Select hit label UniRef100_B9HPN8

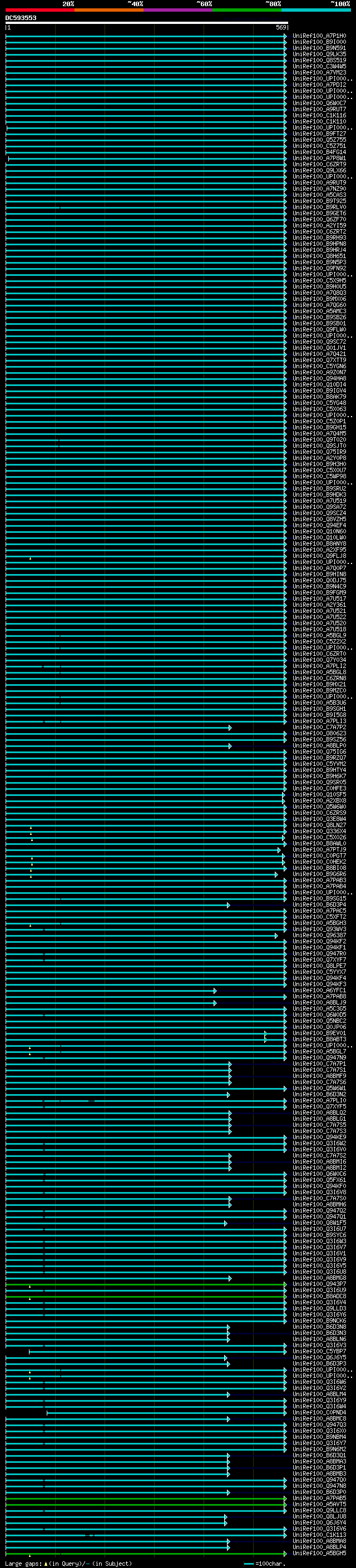pyautogui.click(x=319, y=244)
